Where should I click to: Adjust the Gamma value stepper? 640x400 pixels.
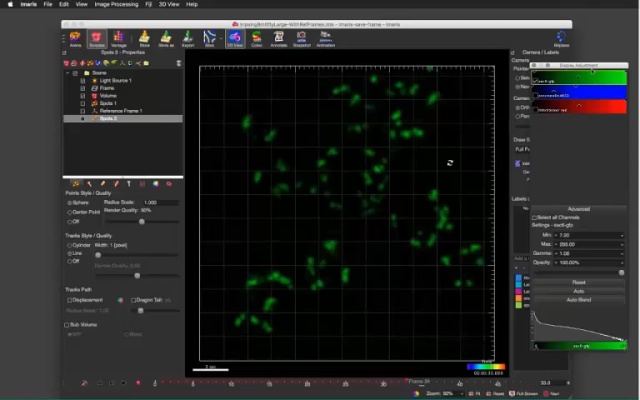pos(621,253)
